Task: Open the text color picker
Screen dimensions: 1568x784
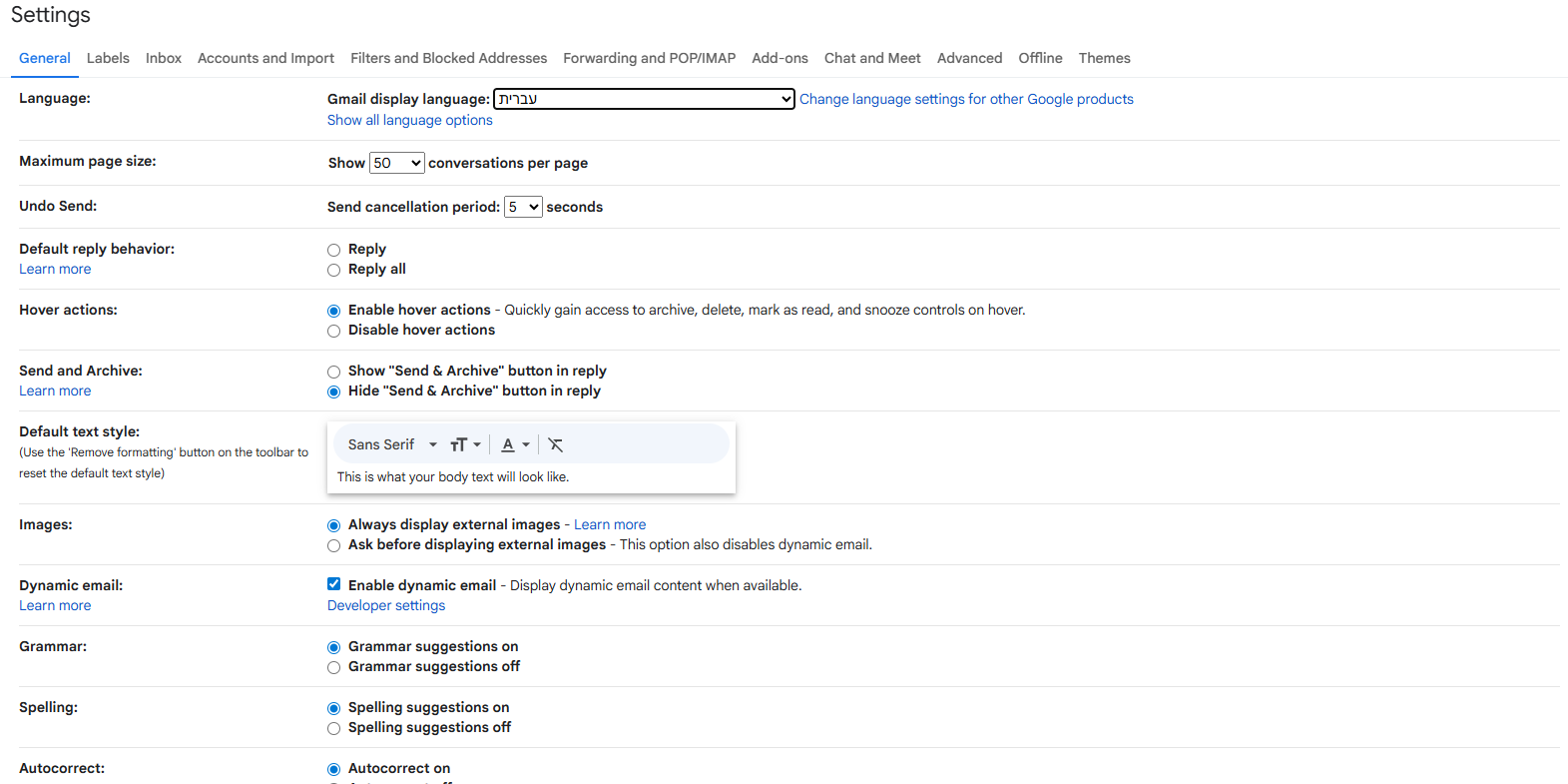Action: point(513,443)
